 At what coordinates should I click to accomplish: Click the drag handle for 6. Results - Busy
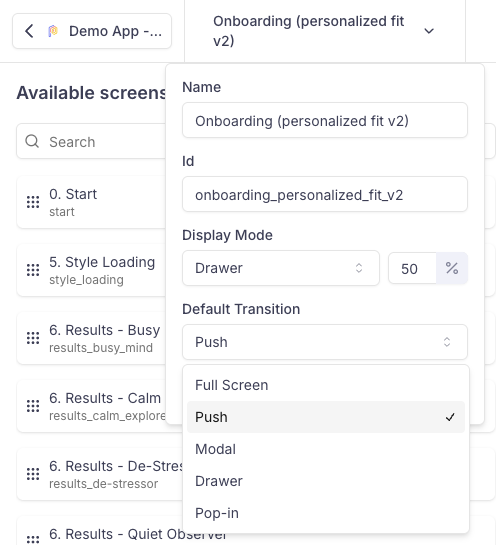(33, 338)
